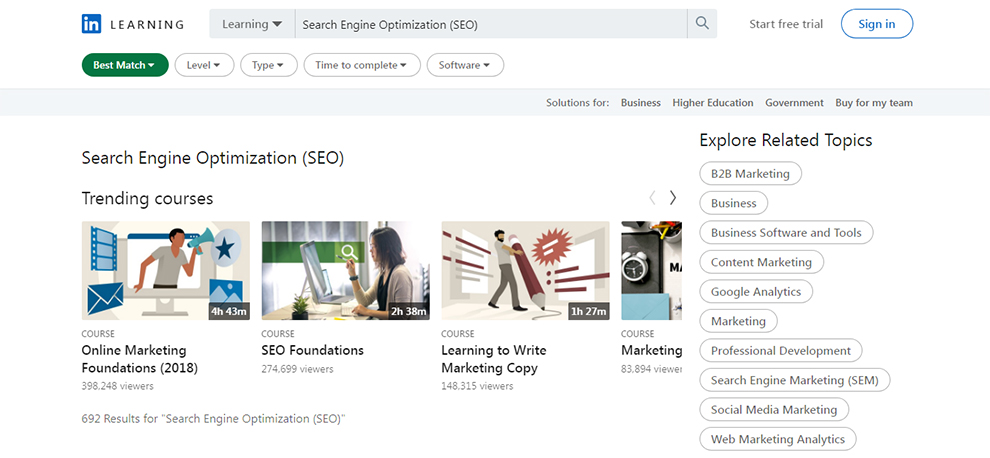Select the Business Software and Tools chip
This screenshot has height=458, width=990.
coord(786,232)
